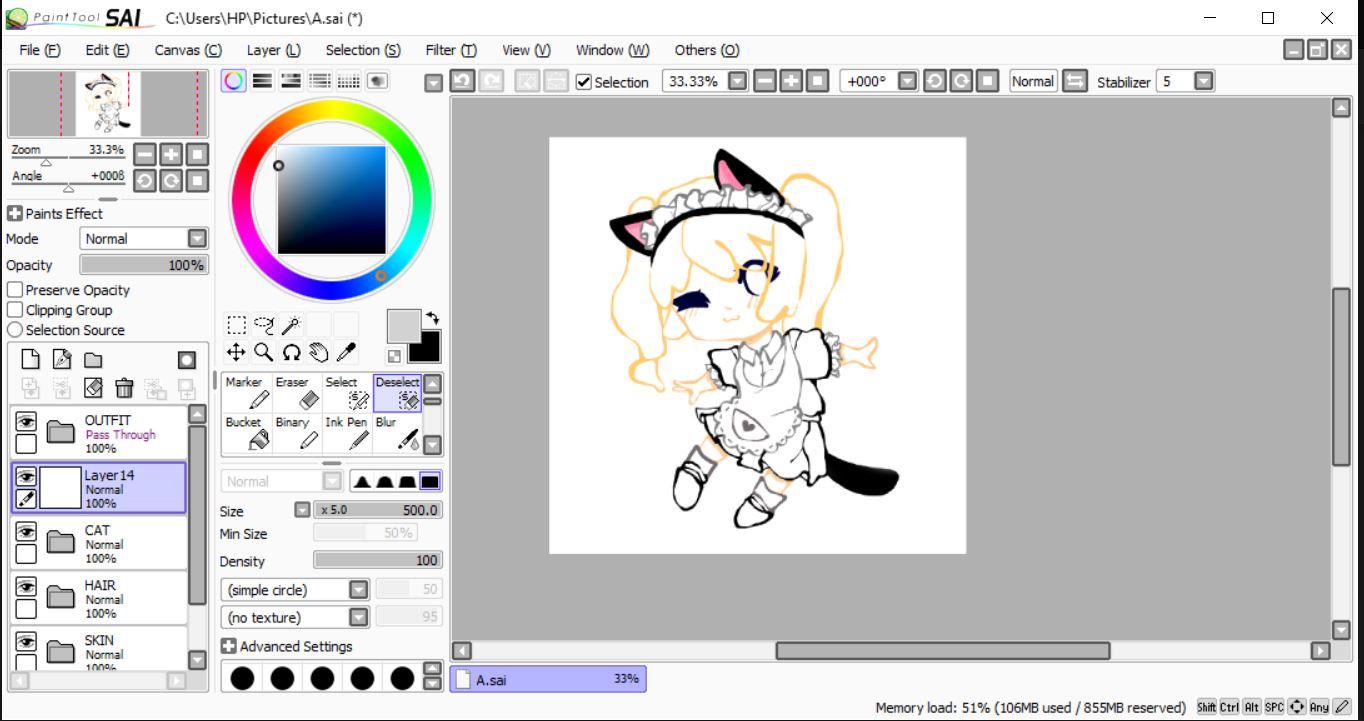
Task: Open the brush shape (simple circle) dropdown
Action: pyautogui.click(x=358, y=590)
